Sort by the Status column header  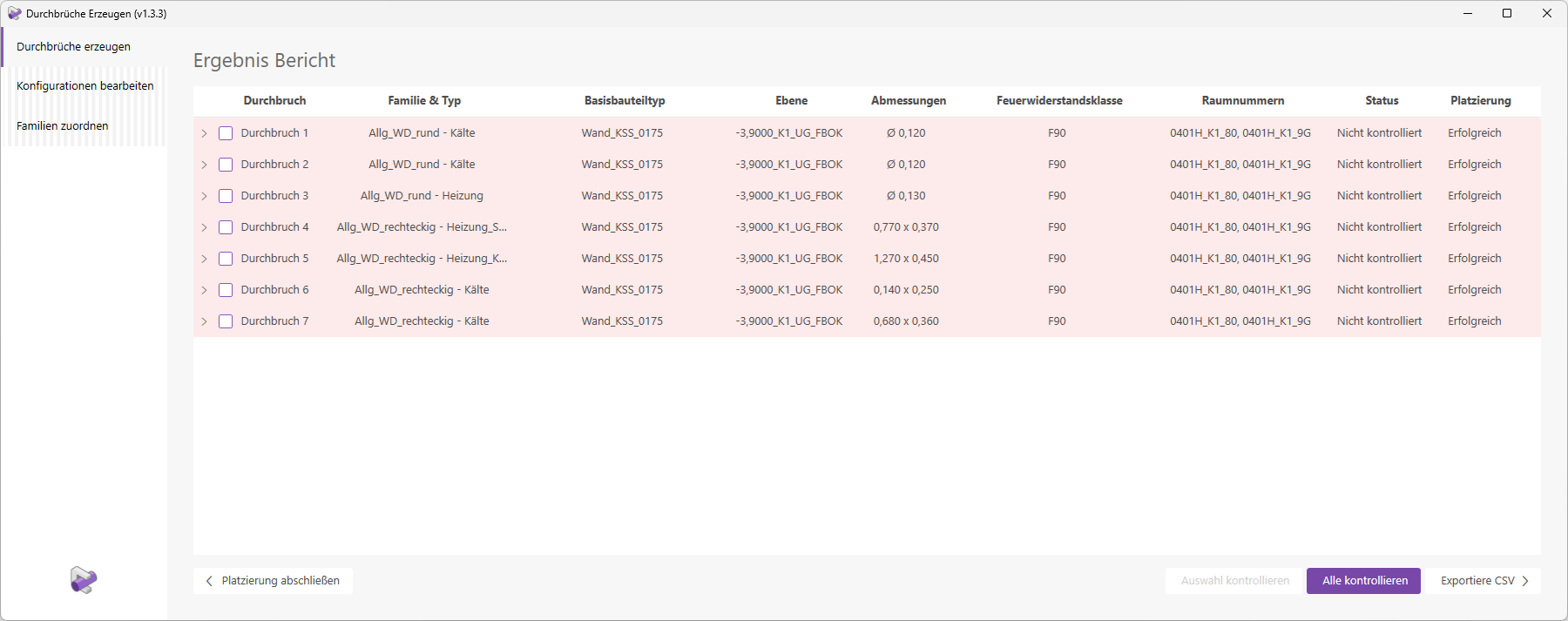coord(1382,101)
